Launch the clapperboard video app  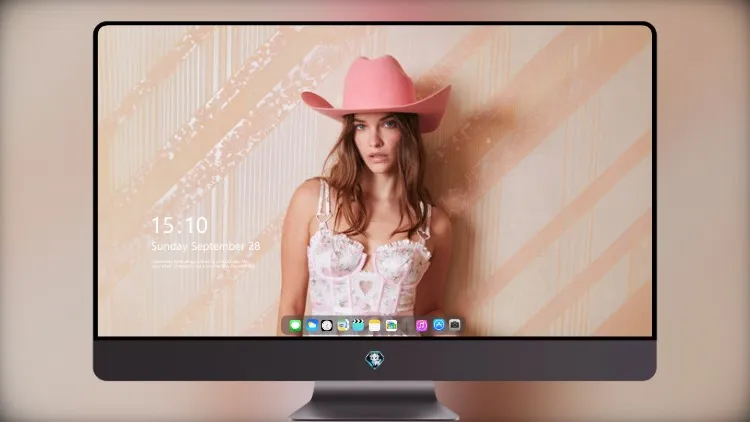point(358,326)
